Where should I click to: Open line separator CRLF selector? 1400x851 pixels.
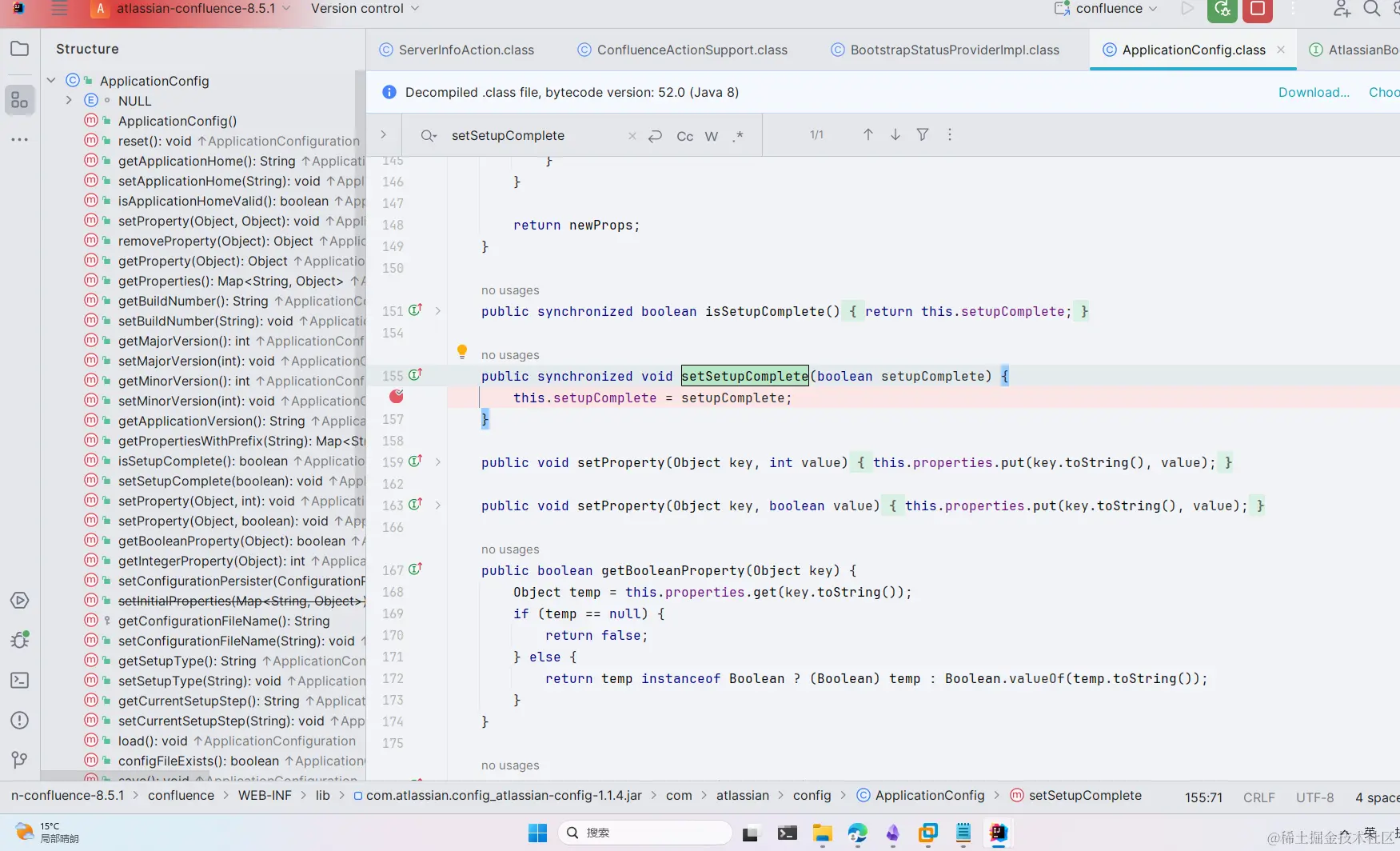(1259, 797)
